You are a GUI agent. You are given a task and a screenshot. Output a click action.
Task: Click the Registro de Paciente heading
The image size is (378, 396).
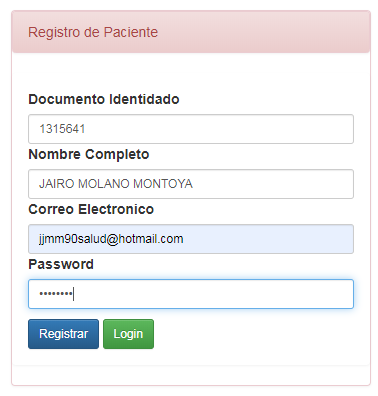[x=93, y=32]
